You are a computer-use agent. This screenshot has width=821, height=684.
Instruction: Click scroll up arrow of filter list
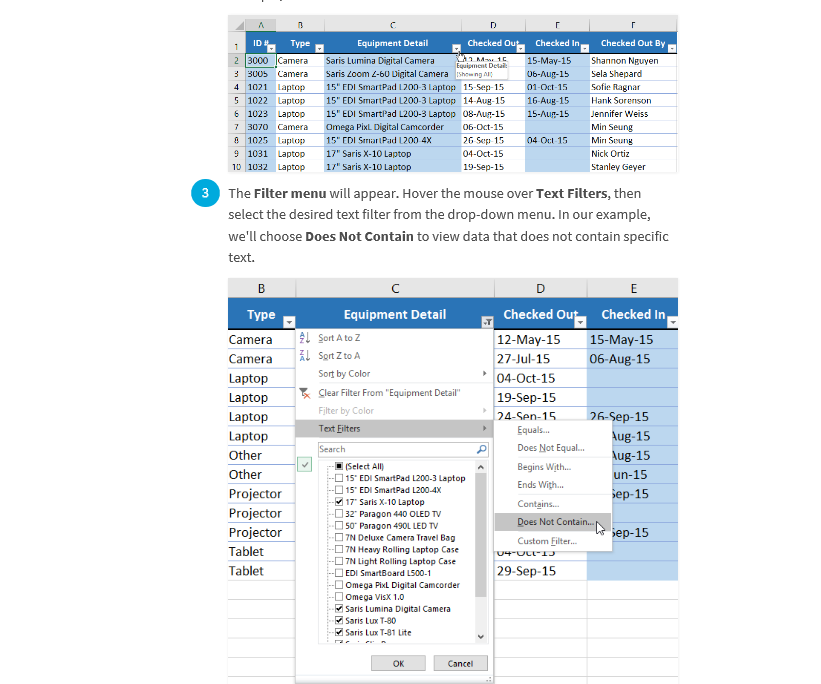tap(481, 467)
